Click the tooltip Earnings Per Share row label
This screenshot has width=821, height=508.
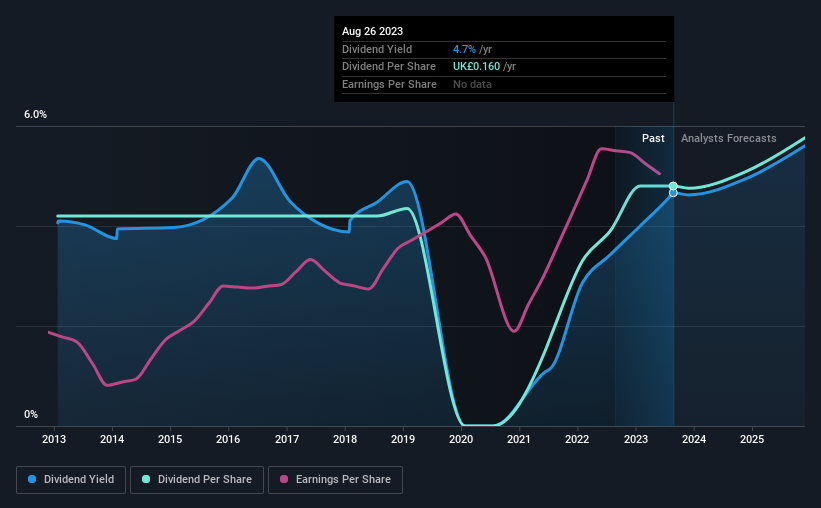(x=389, y=84)
